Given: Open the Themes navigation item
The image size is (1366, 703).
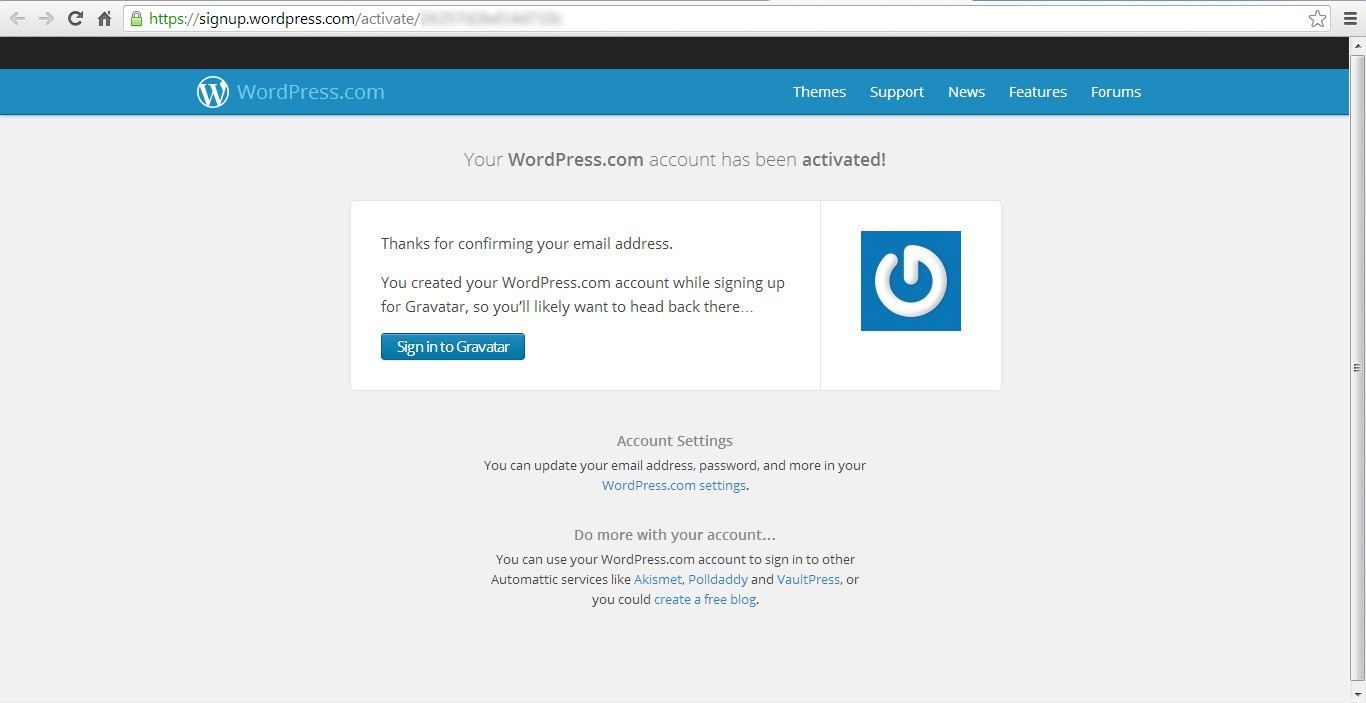Looking at the screenshot, I should pyautogui.click(x=819, y=92).
